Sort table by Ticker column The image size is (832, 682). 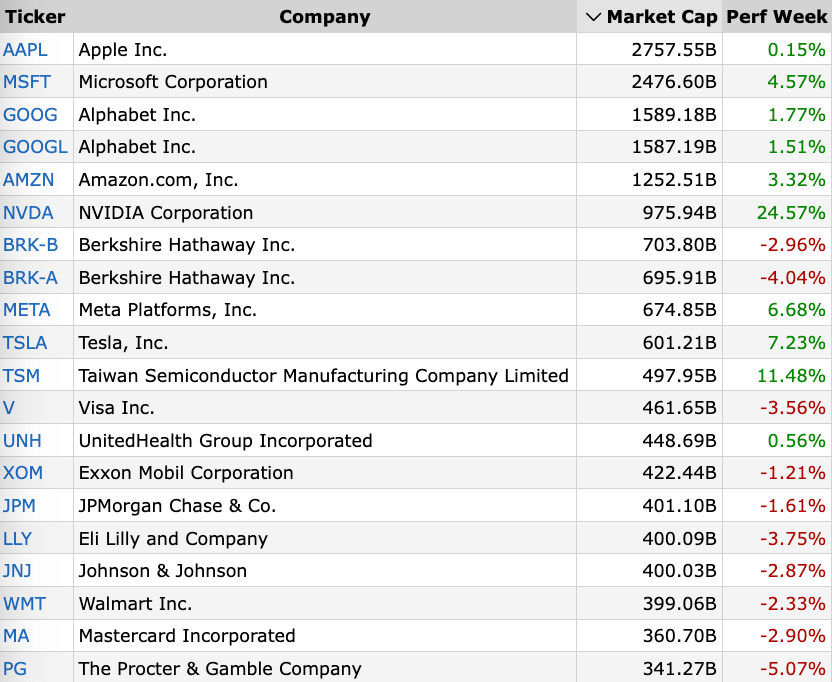click(x=35, y=17)
